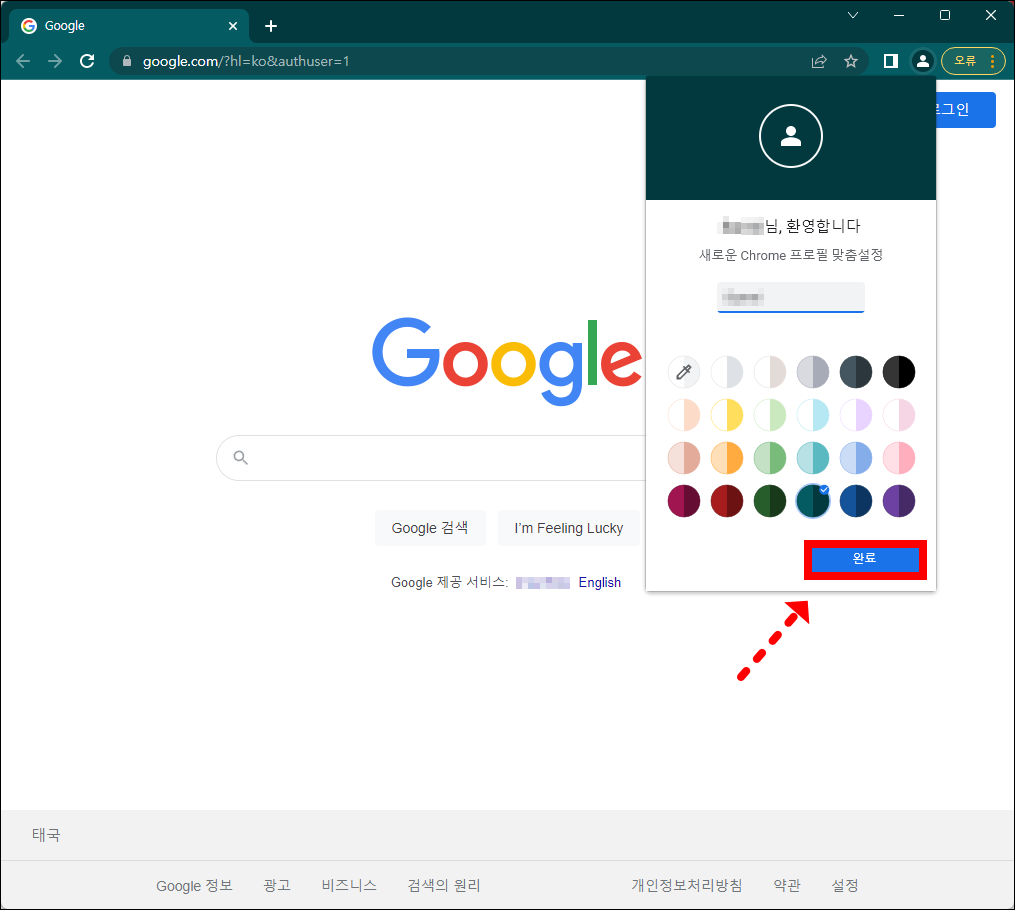The width and height of the screenshot is (1015, 910).
Task: Open the 설정 footer menu
Action: 845,885
